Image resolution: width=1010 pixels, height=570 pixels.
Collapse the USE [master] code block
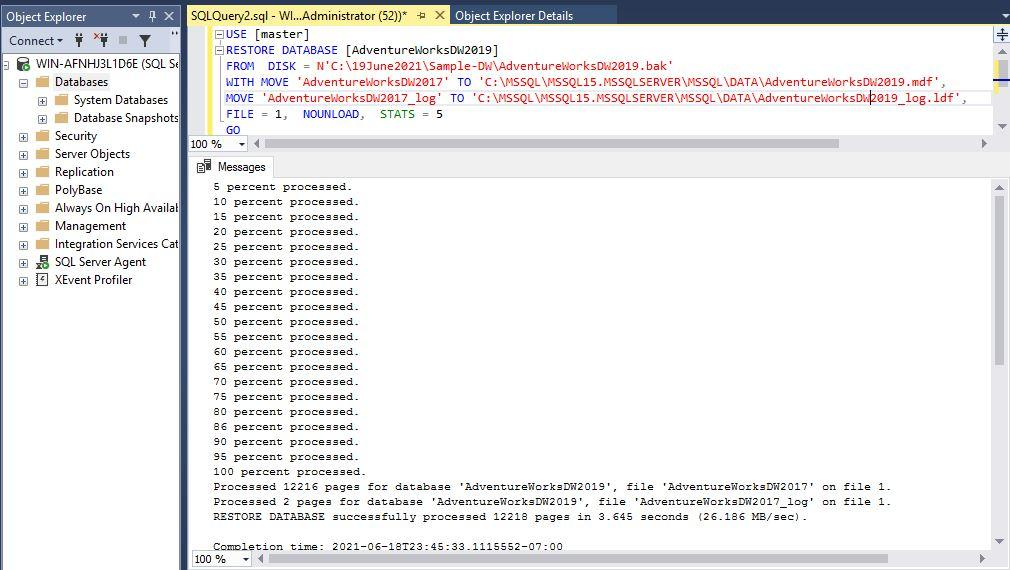tap(219, 34)
